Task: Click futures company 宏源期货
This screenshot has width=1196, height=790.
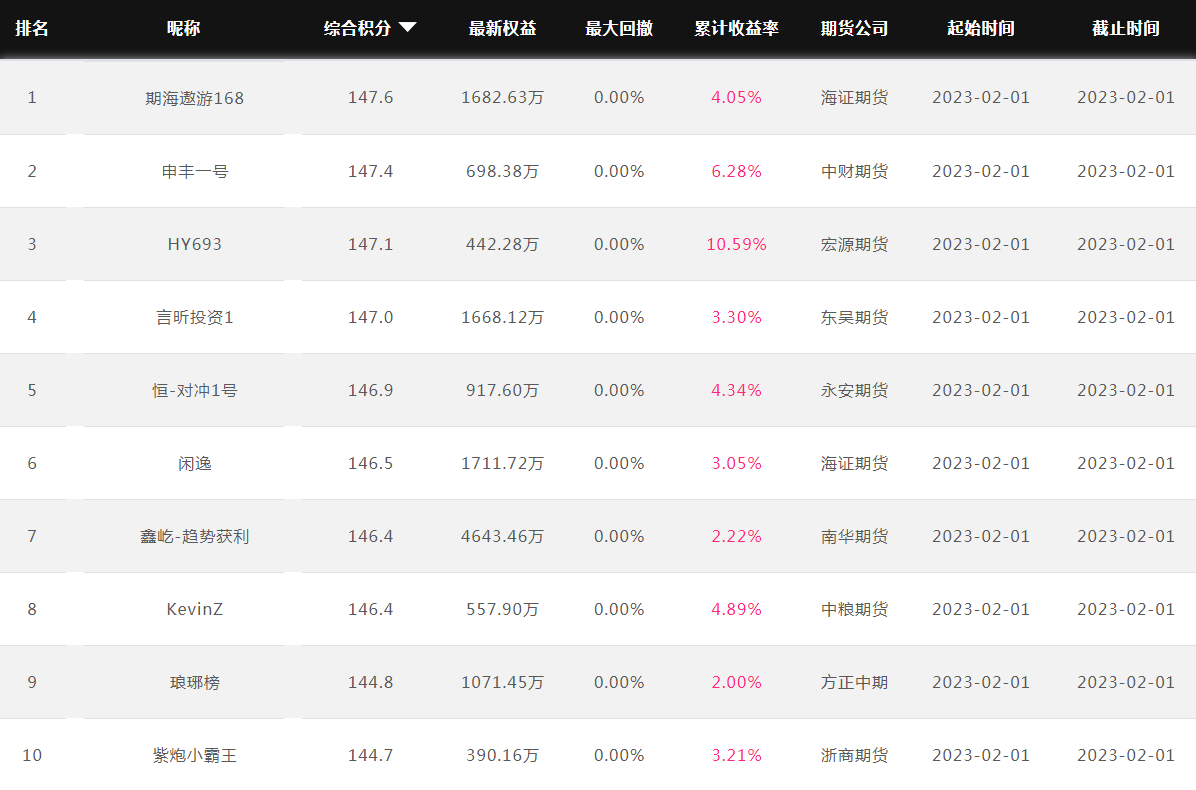Action: pyautogui.click(x=854, y=244)
